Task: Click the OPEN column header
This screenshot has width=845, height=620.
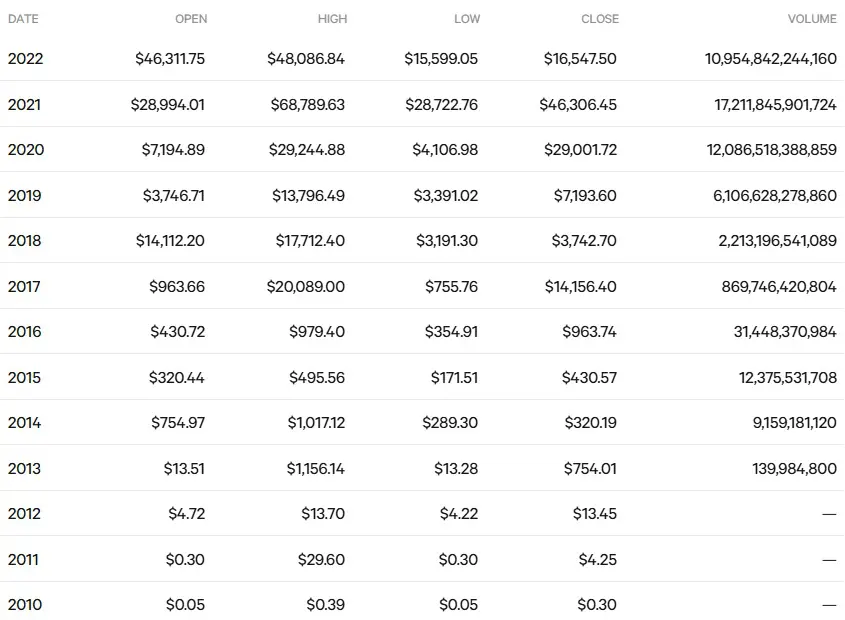Action: (191, 19)
